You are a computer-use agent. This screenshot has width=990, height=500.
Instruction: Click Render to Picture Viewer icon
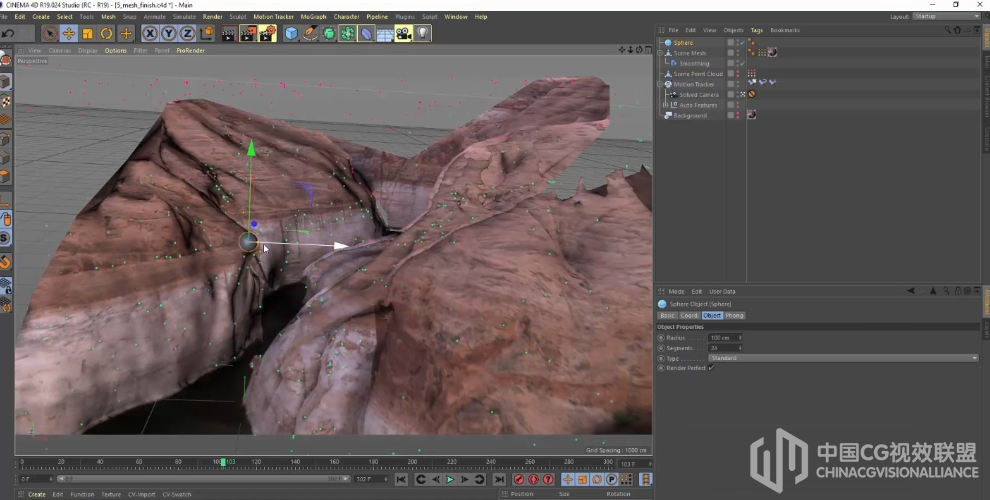pos(248,33)
